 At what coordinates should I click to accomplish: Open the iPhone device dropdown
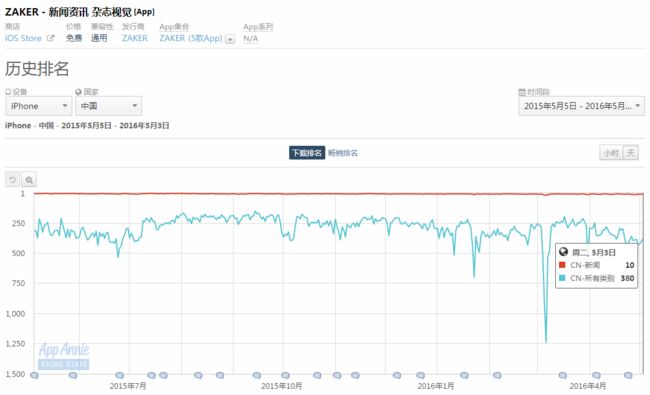pyautogui.click(x=39, y=106)
